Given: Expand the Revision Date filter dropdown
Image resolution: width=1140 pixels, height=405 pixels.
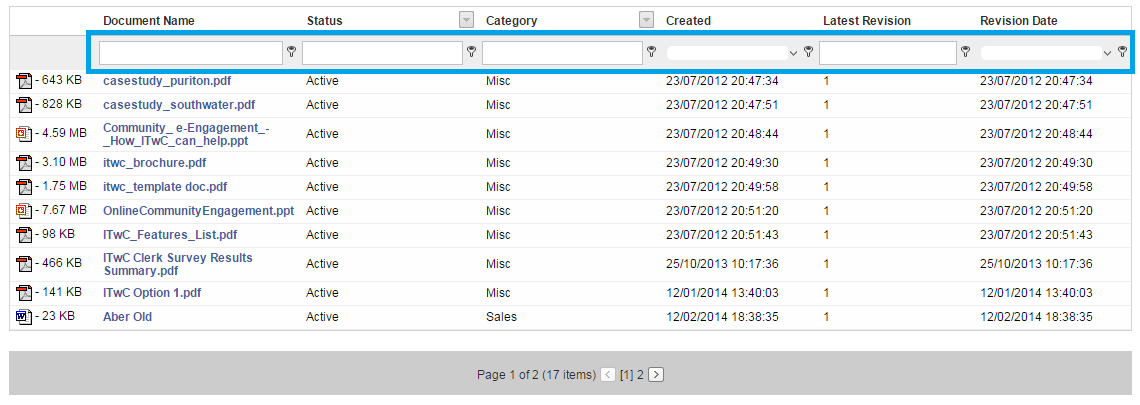Looking at the screenshot, I should tap(1107, 53).
